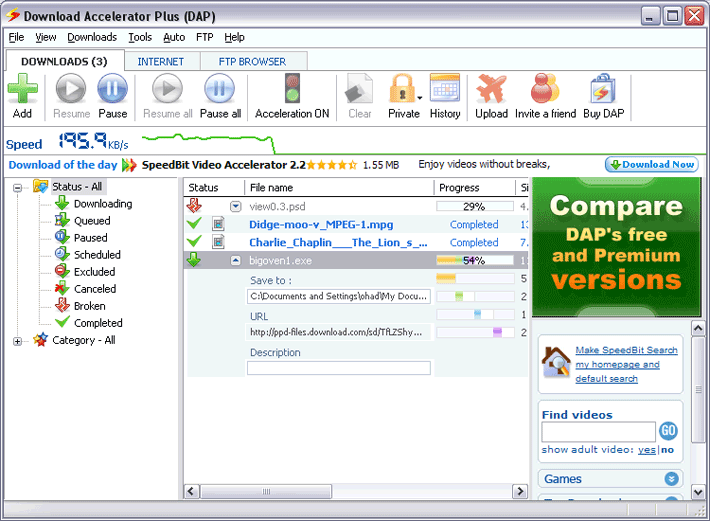Select the Queued status filter
Screen dimensions: 710x521
coord(92,221)
